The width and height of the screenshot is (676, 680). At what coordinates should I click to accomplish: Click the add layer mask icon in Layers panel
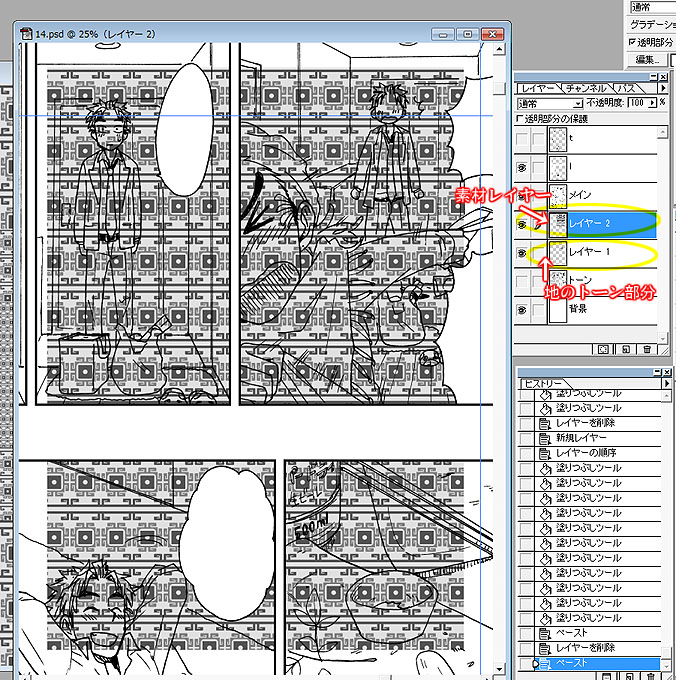(x=603, y=349)
